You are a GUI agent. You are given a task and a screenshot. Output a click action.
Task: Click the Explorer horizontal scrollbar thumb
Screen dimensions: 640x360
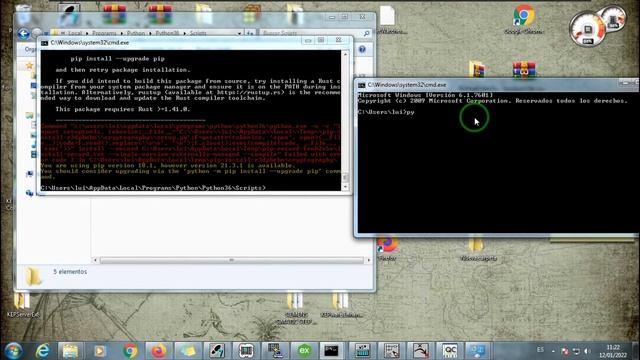[x=231, y=260]
